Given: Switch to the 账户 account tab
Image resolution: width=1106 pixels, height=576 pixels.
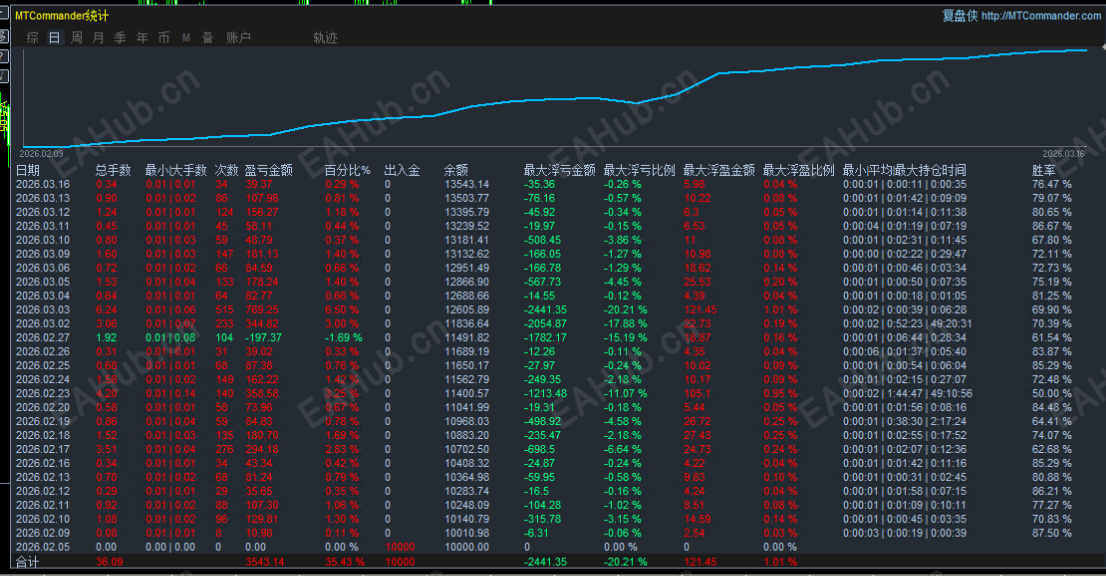Looking at the screenshot, I should pyautogui.click(x=238, y=37).
